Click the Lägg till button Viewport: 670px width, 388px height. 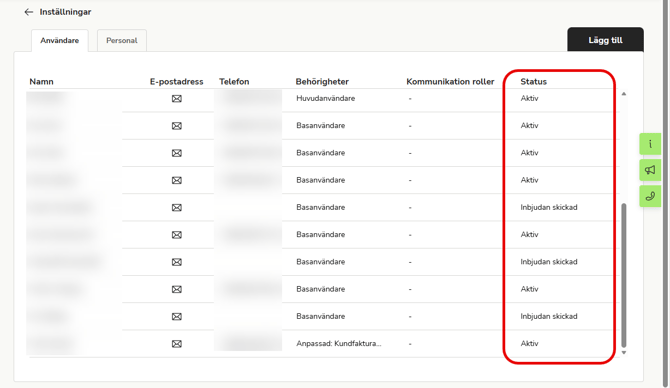pos(605,40)
